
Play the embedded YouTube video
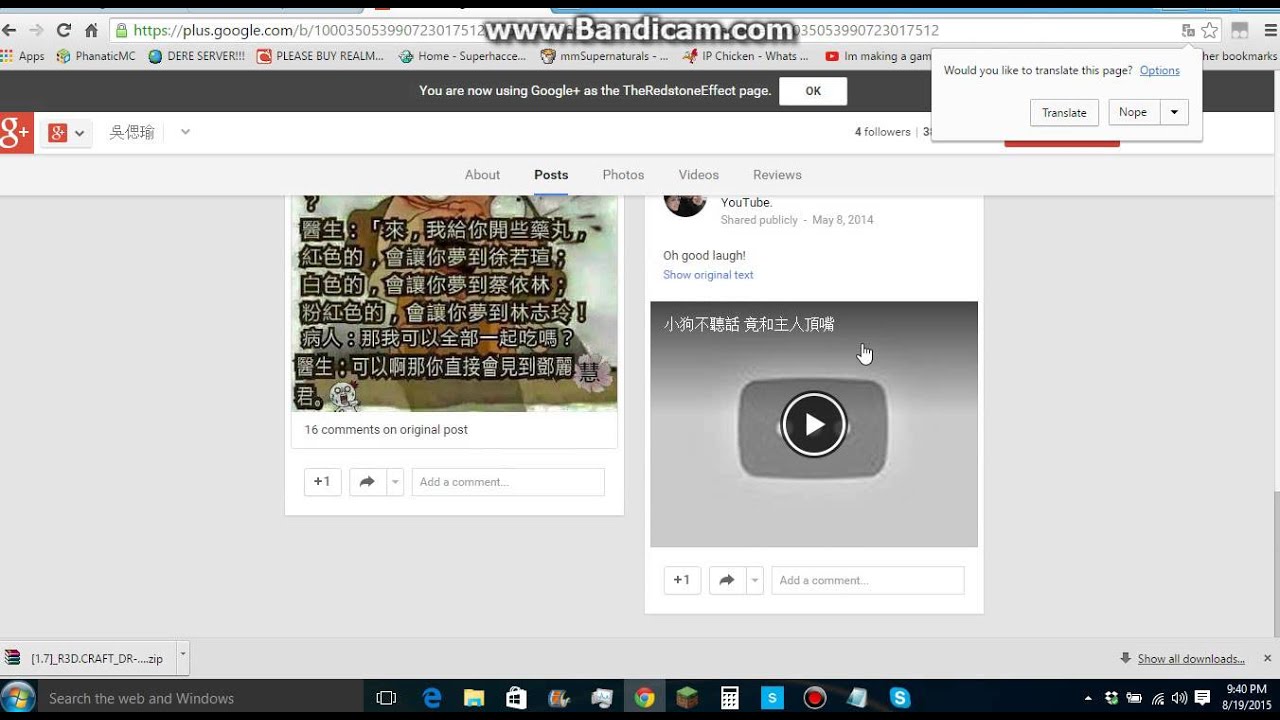[x=814, y=424]
